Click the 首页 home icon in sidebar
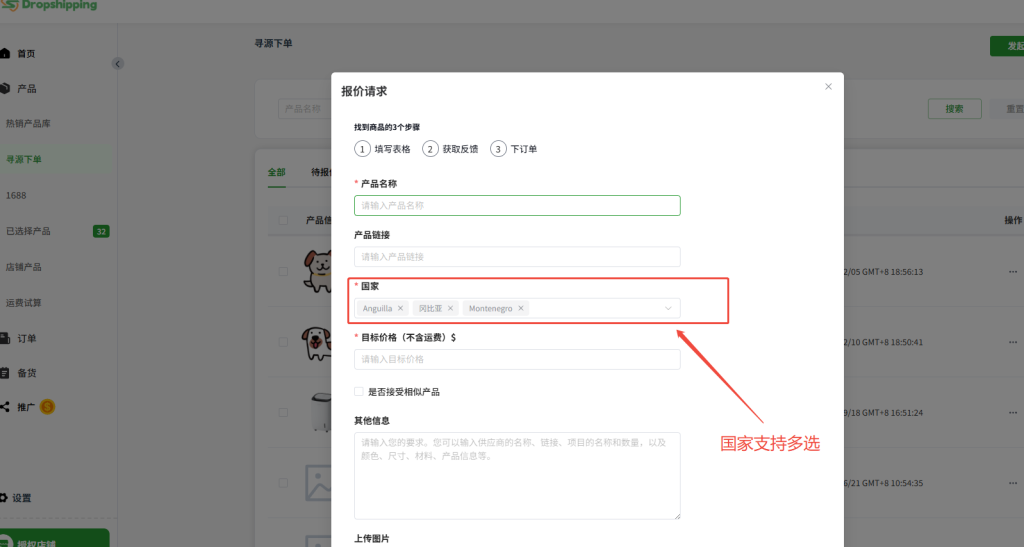The height and width of the screenshot is (547, 1024). click(6, 53)
